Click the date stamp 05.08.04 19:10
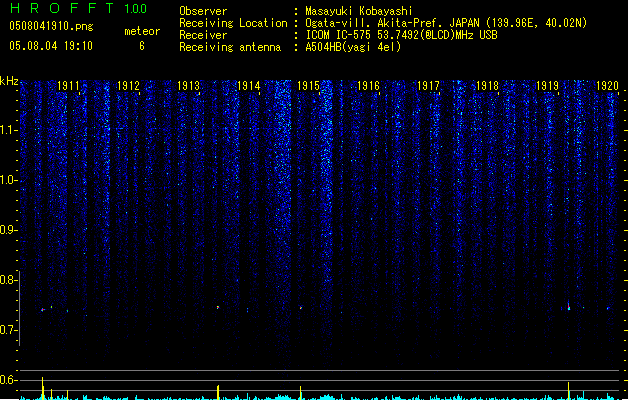The height and width of the screenshot is (400, 629). (x=51, y=46)
